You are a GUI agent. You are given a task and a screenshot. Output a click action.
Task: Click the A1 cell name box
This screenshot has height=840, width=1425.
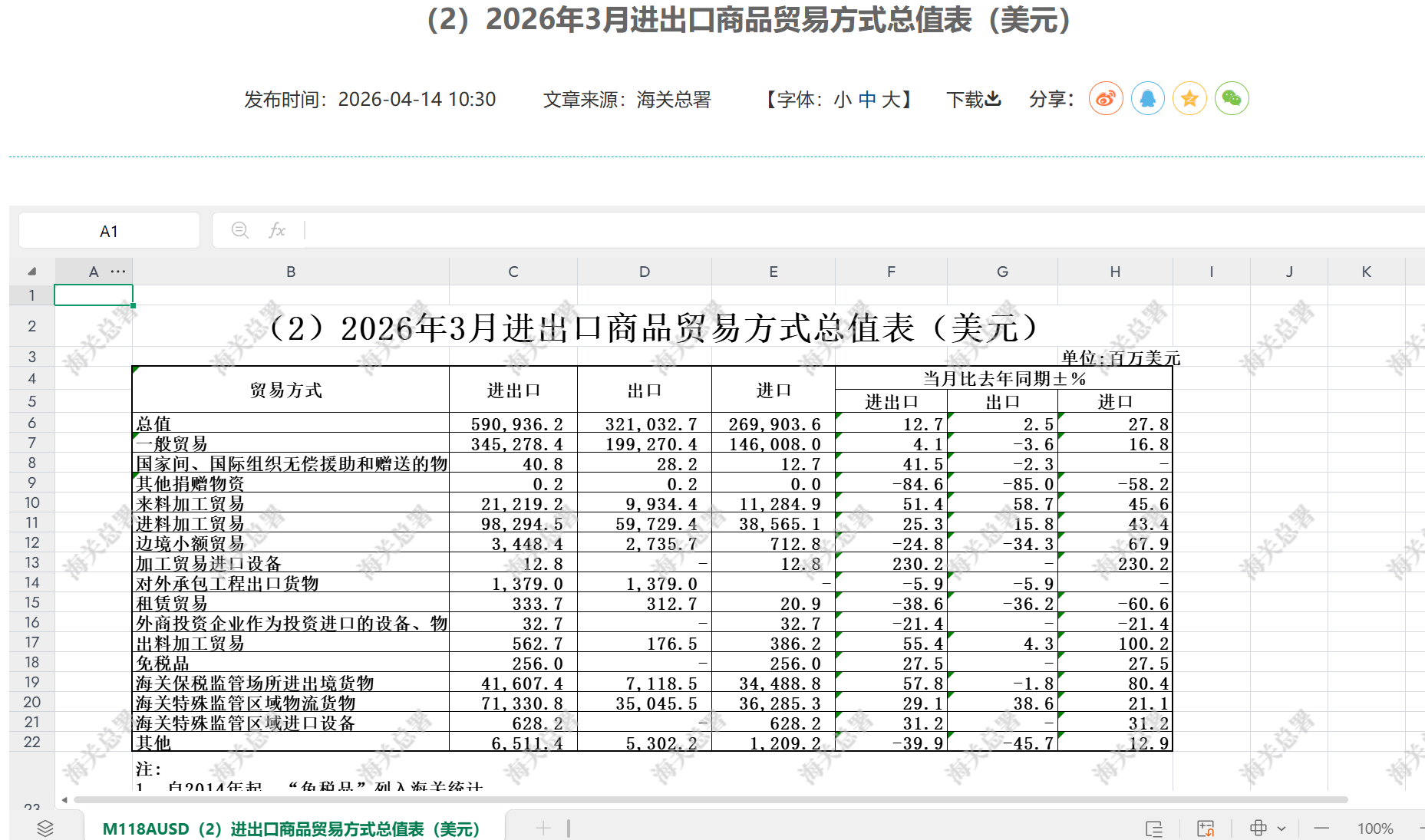pyautogui.click(x=109, y=231)
